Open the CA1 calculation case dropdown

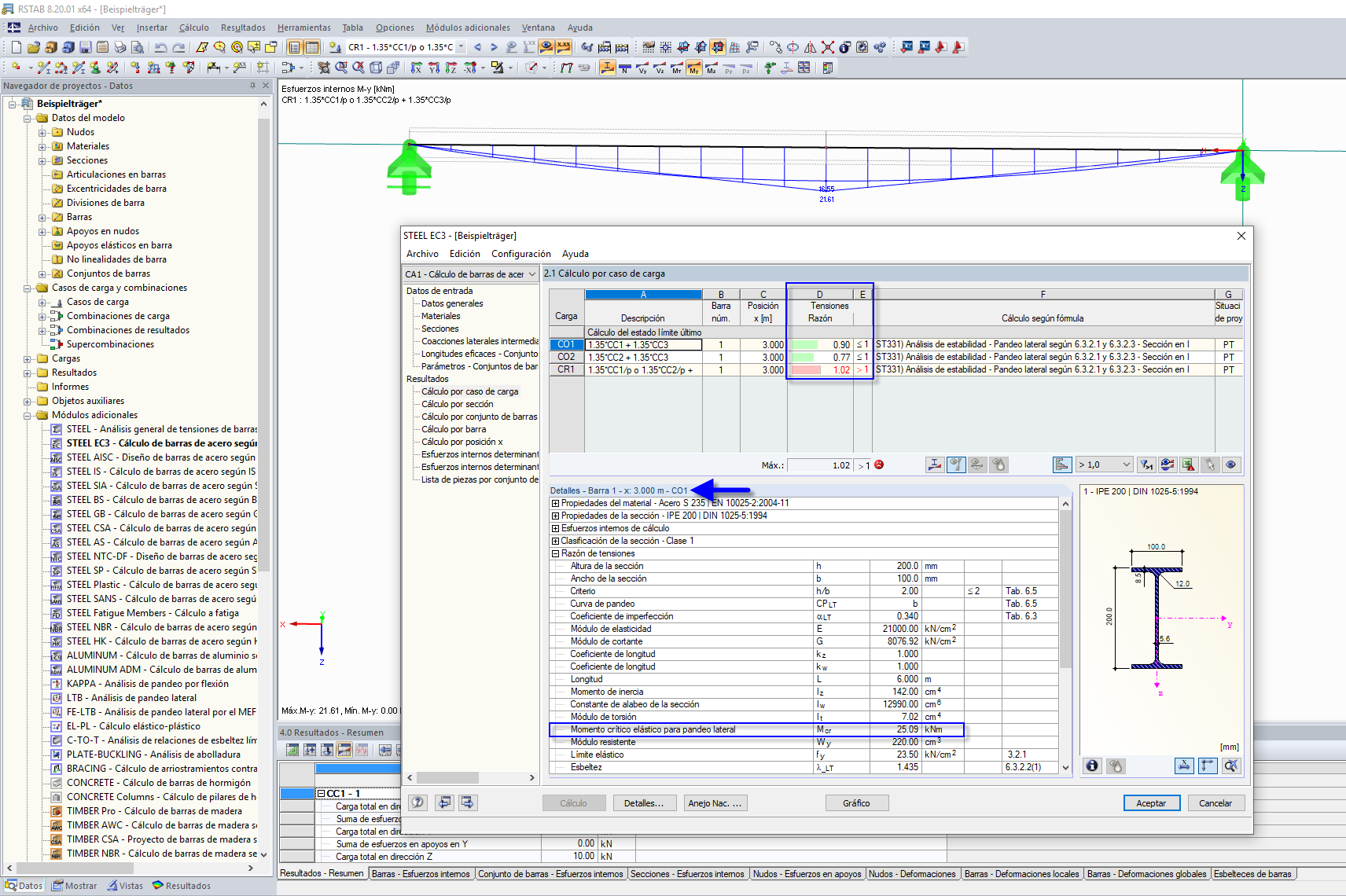531,274
